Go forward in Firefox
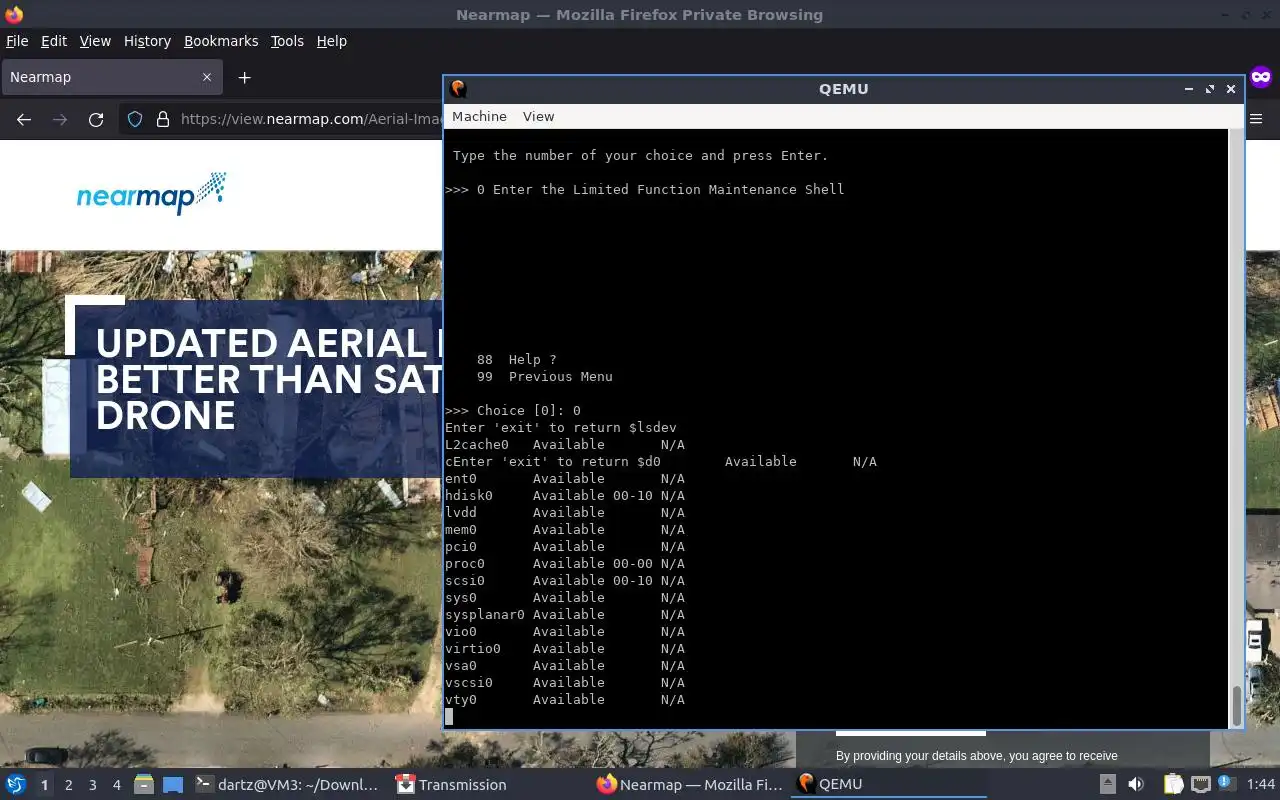1280x800 pixels. pyautogui.click(x=60, y=119)
